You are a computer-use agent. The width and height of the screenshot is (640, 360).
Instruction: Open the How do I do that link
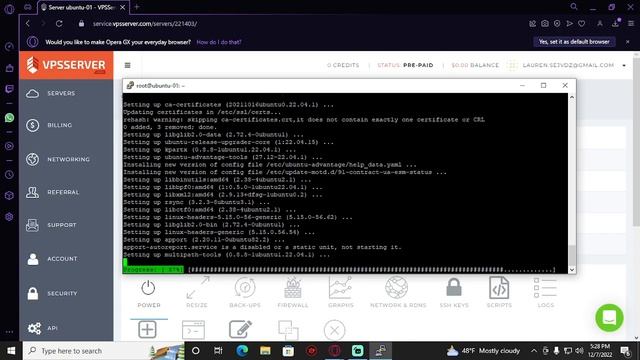click(219, 42)
